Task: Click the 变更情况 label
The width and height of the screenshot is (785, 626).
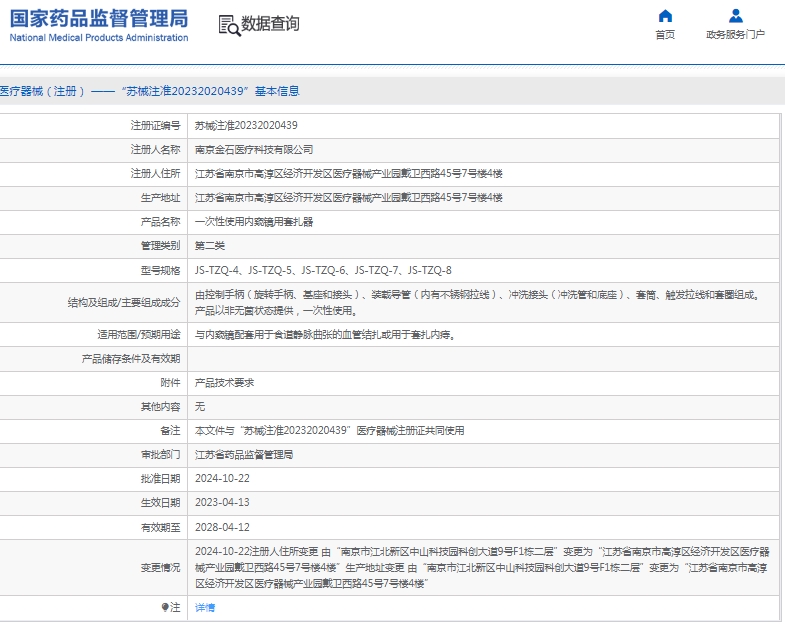Action: 160,567
